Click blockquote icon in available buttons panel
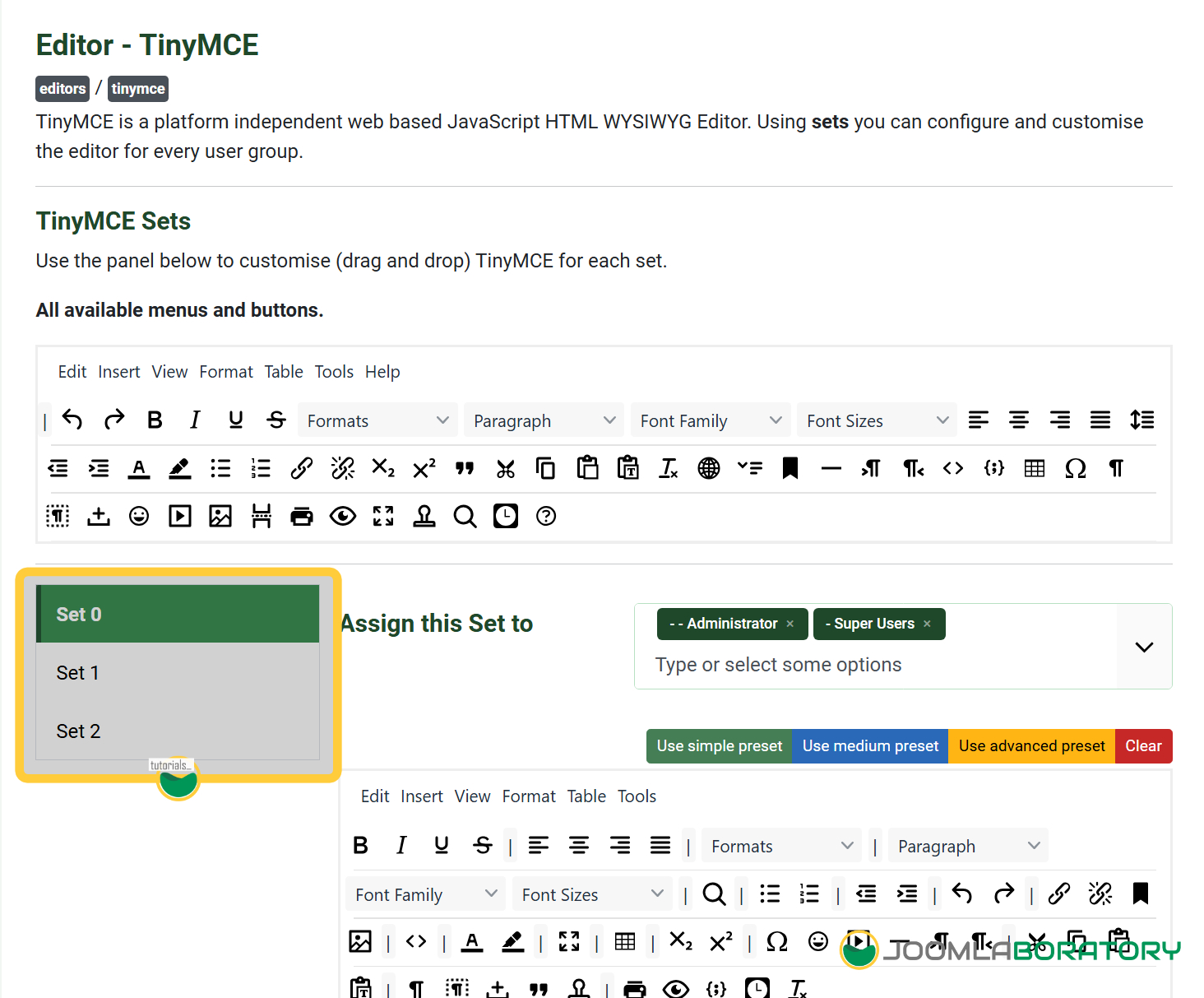 pos(465,468)
